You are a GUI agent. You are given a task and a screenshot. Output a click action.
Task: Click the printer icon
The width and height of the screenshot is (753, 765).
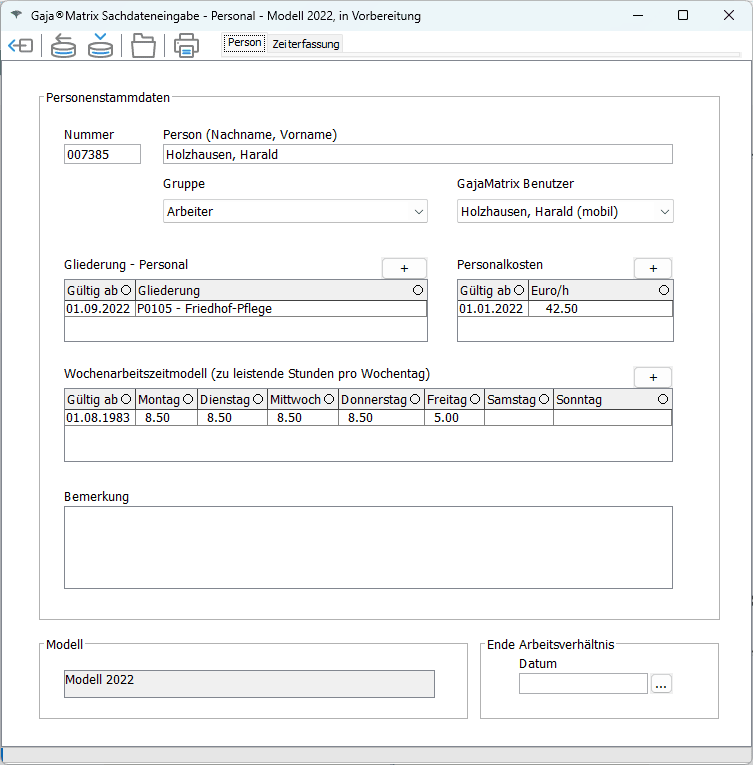[x=186, y=46]
